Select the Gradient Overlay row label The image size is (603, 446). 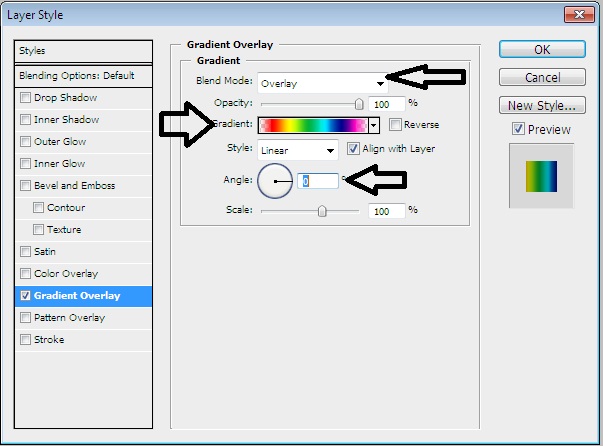tap(77, 296)
